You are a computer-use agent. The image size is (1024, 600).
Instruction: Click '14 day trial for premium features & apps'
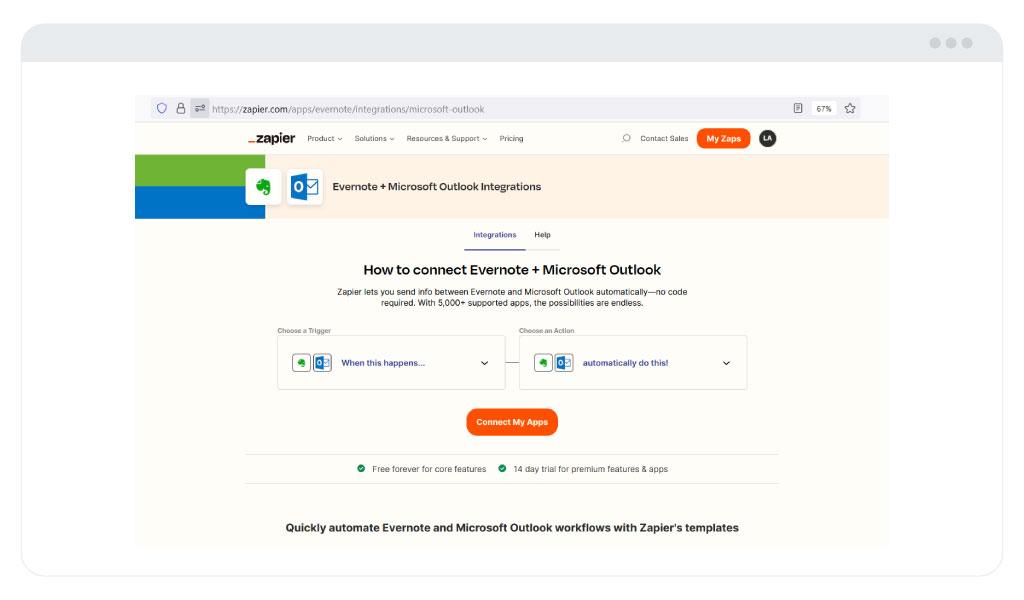click(590, 469)
